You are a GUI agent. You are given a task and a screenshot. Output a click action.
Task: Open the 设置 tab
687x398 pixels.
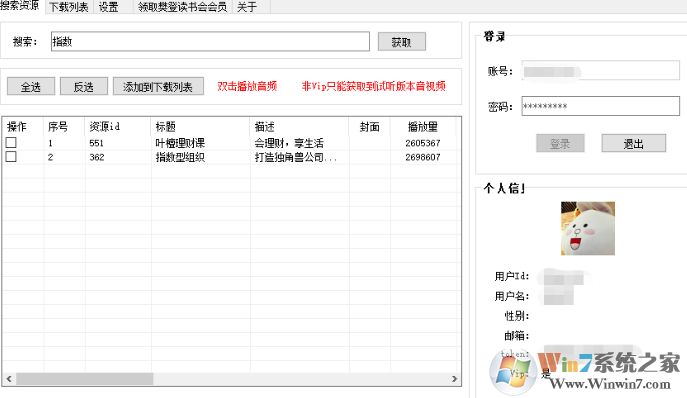tap(109, 7)
